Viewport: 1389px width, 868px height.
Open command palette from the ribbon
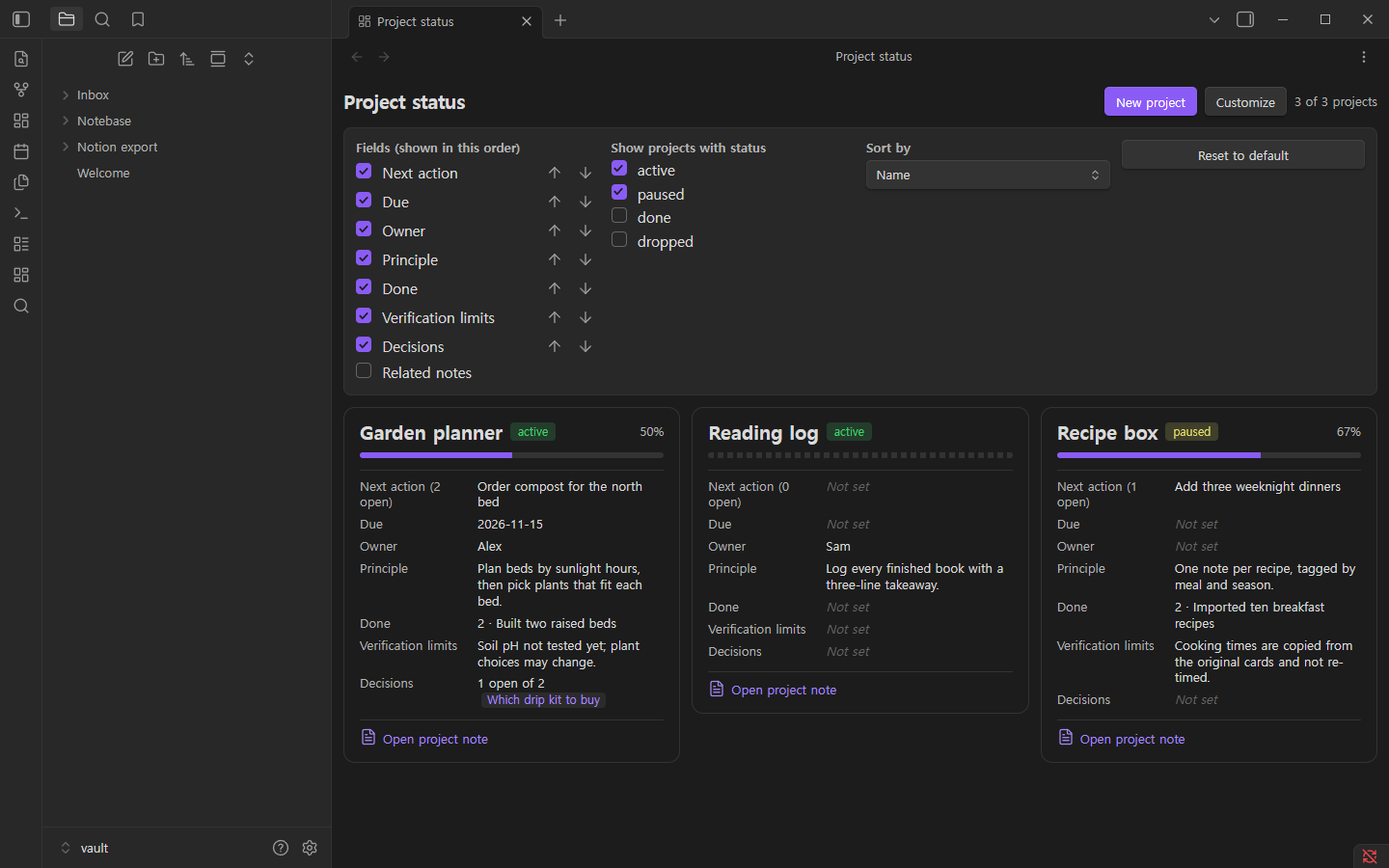click(x=21, y=213)
